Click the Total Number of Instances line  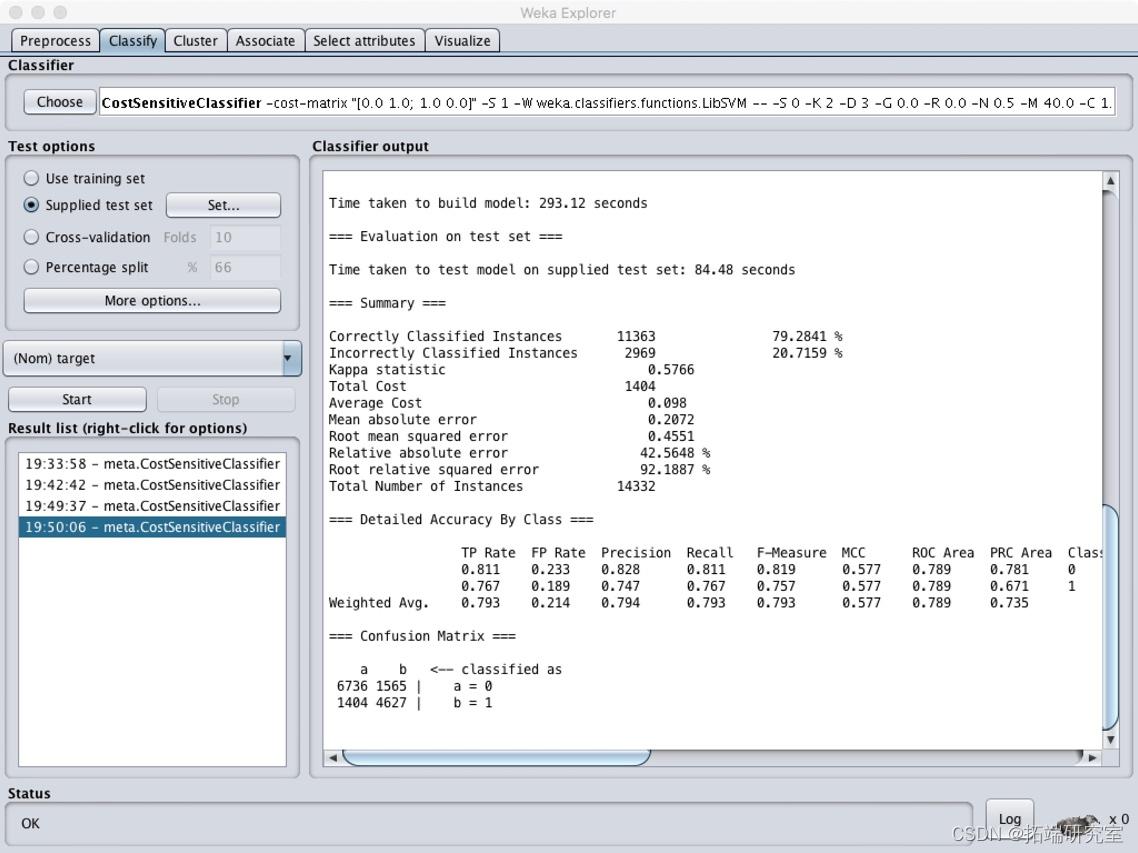point(492,486)
